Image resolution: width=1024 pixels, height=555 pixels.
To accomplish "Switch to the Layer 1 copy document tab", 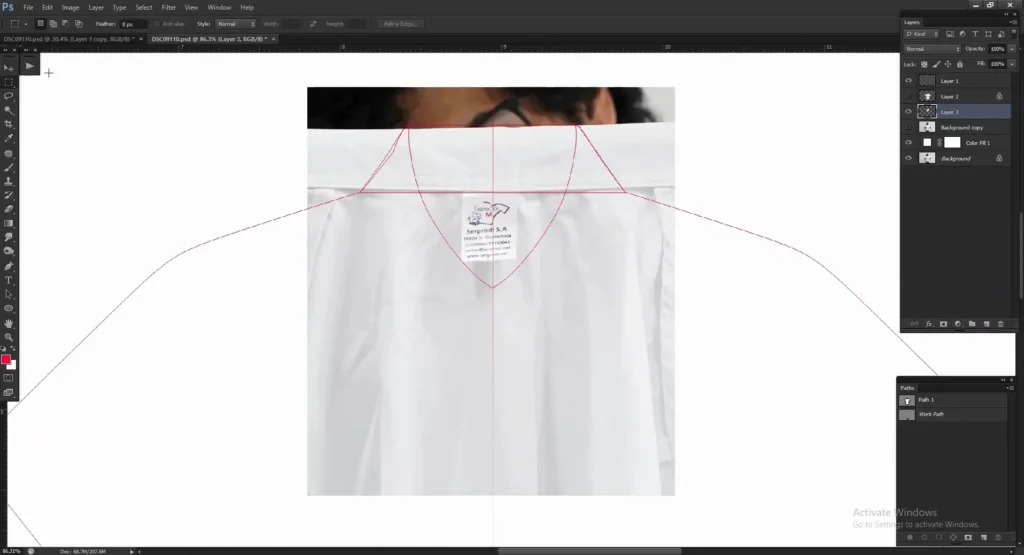I will tap(70, 39).
